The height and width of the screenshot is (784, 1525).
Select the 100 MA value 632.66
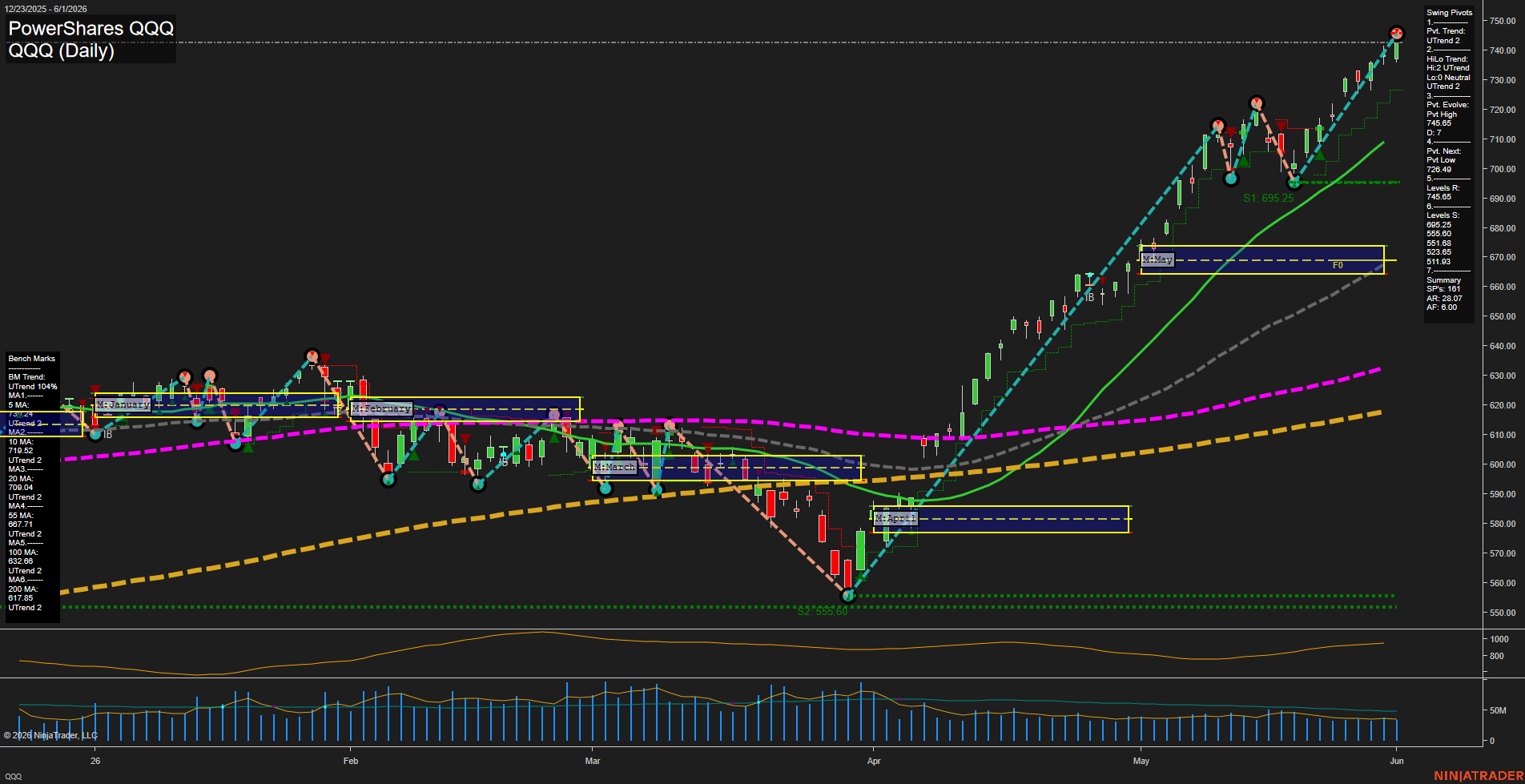point(21,561)
